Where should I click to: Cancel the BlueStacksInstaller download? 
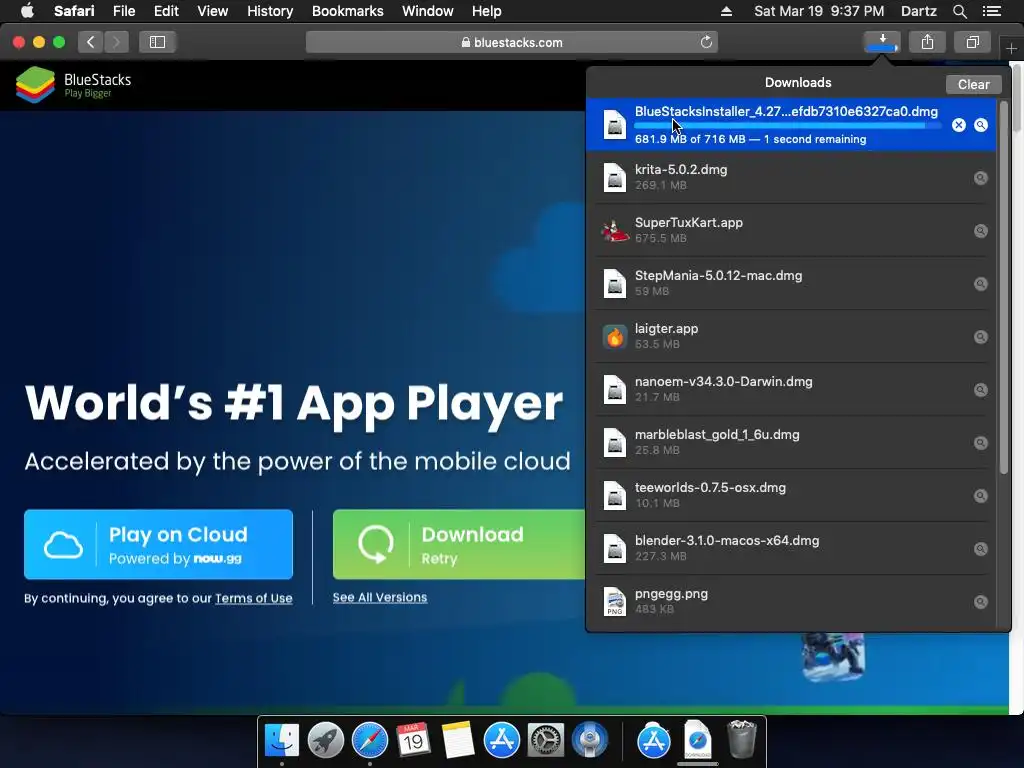tap(958, 125)
